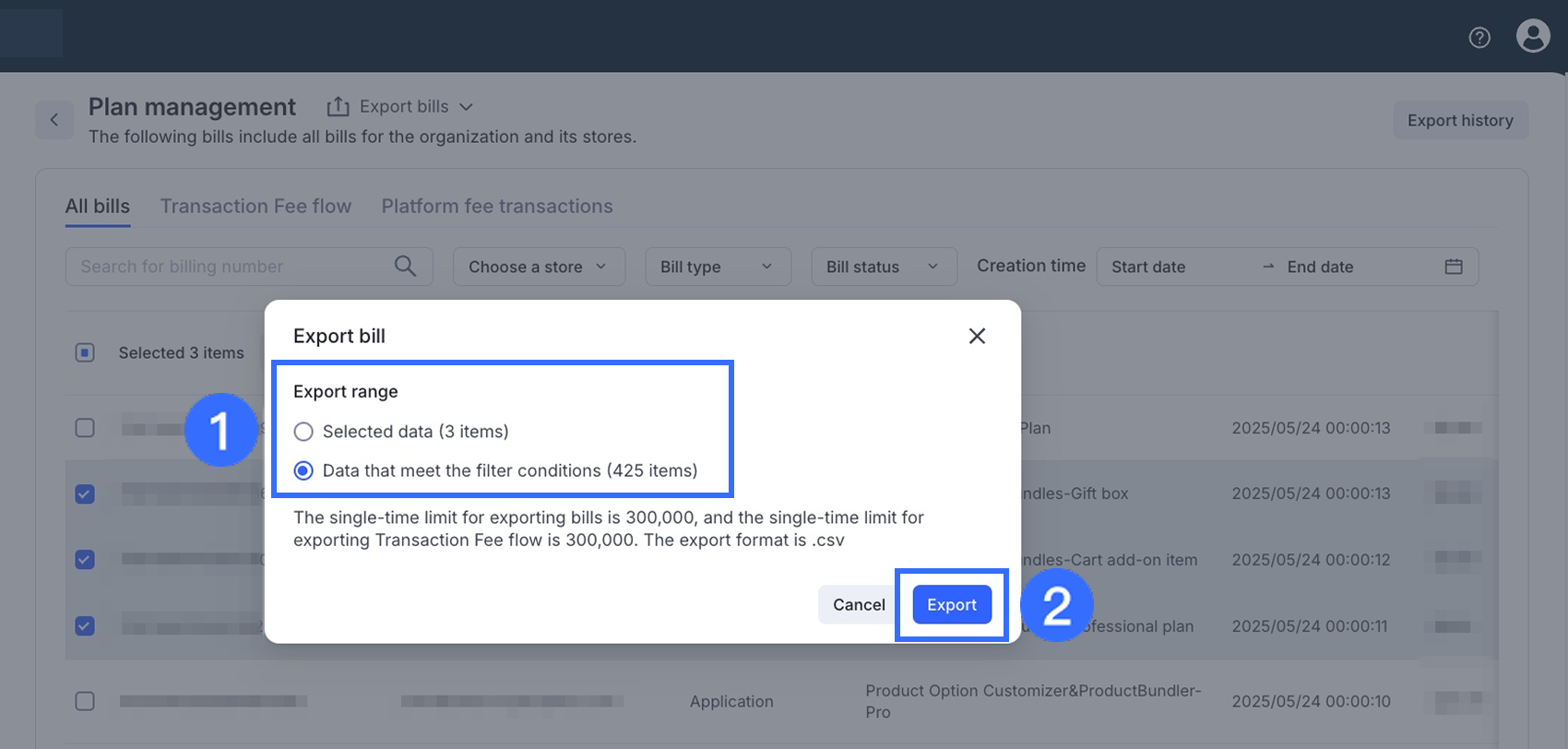Go back using the left chevron icon
The width and height of the screenshot is (1568, 749).
54,120
